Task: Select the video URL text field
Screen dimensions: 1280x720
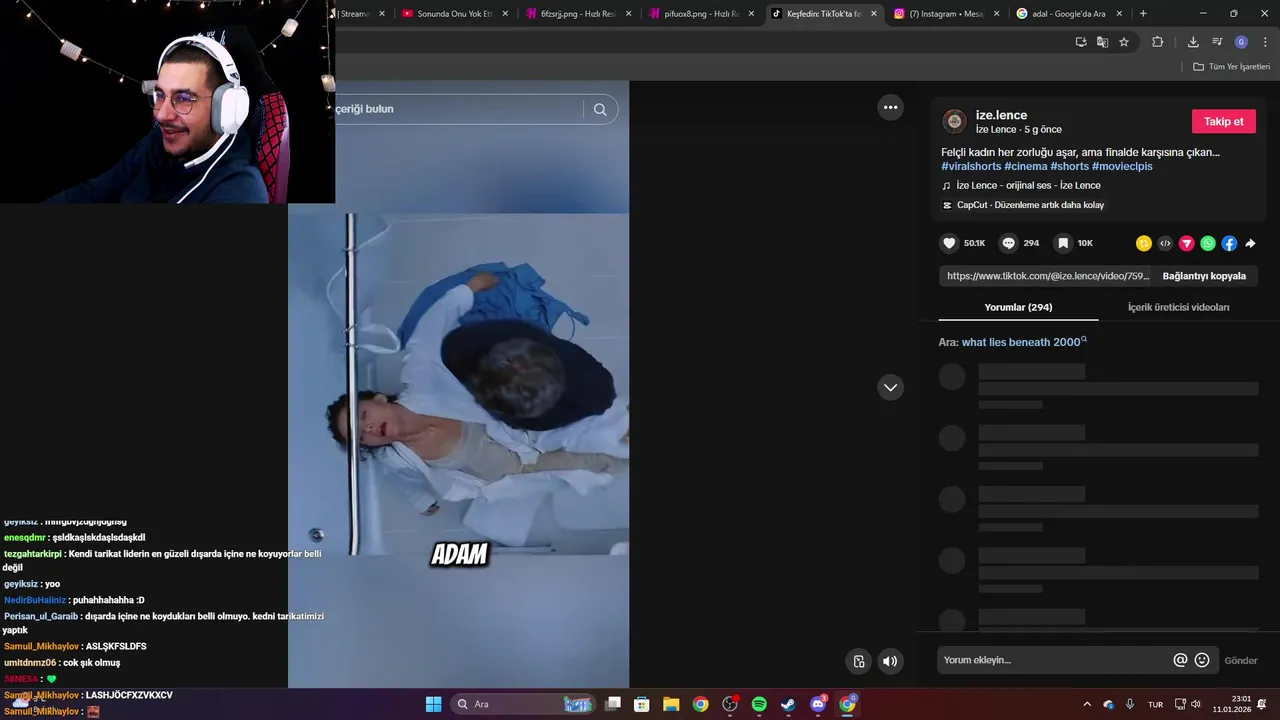Action: 1047,276
